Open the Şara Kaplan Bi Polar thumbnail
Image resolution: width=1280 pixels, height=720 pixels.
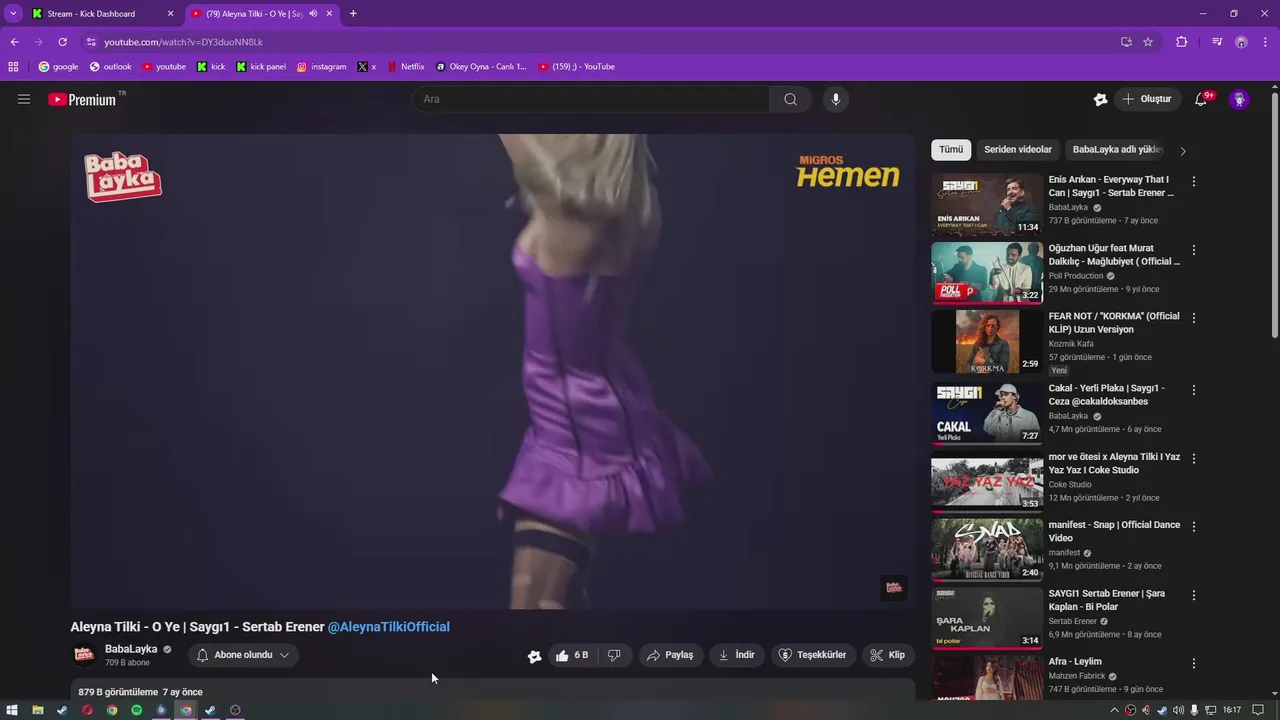point(987,618)
